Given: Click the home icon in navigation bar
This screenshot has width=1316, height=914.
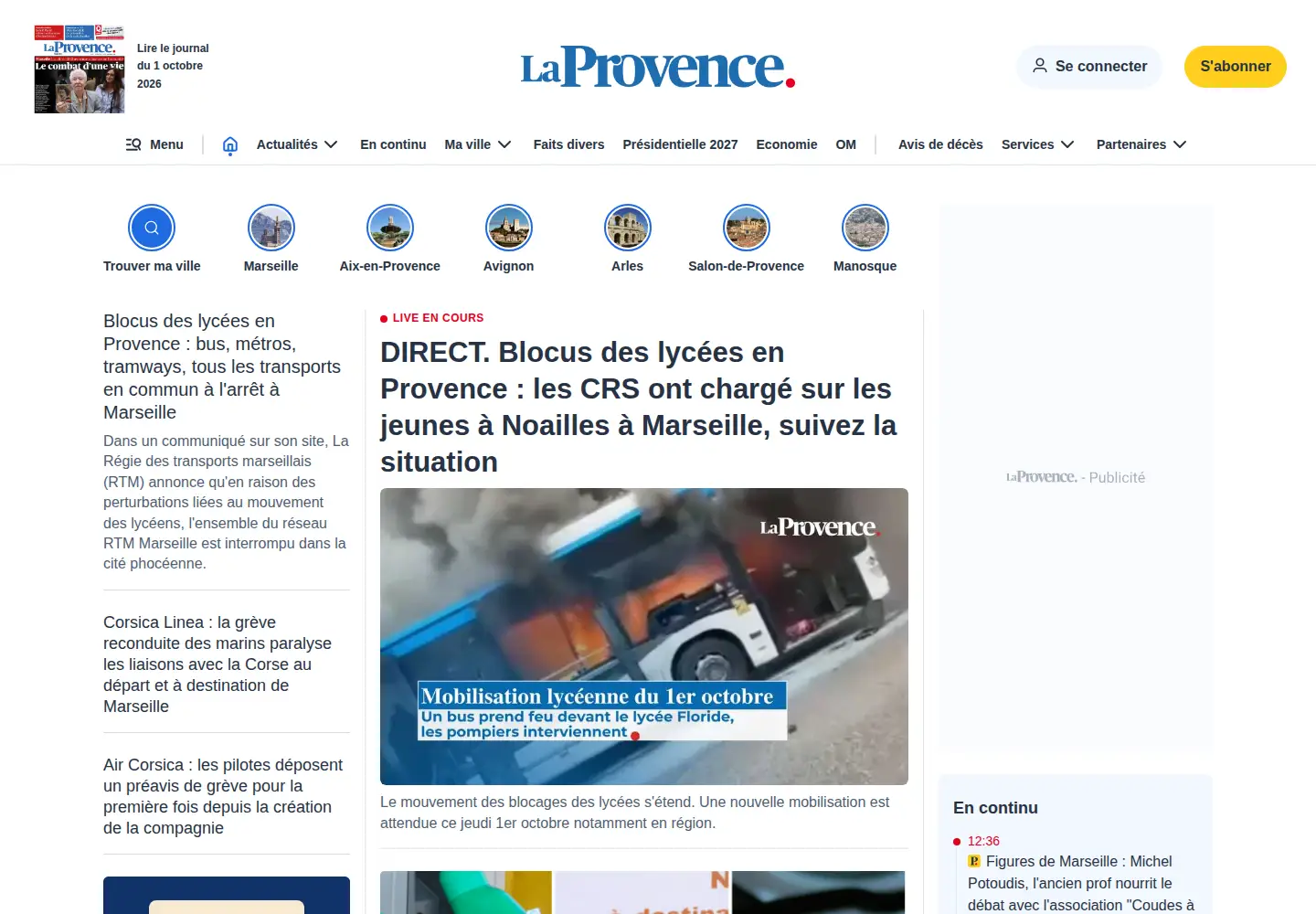Looking at the screenshot, I should pyautogui.click(x=230, y=144).
